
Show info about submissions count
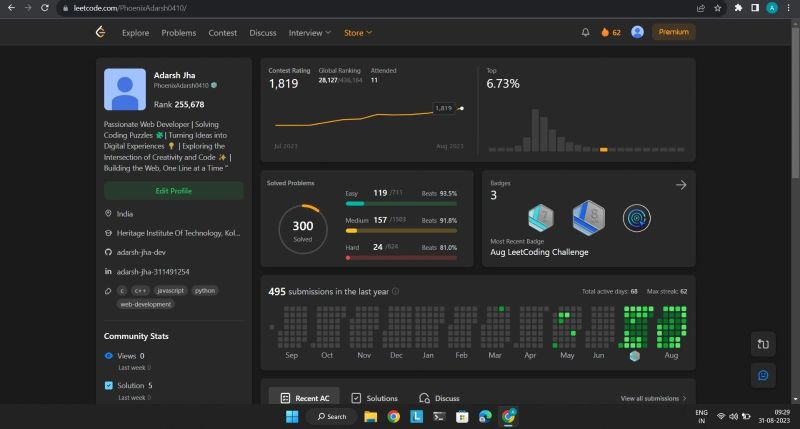[395, 291]
